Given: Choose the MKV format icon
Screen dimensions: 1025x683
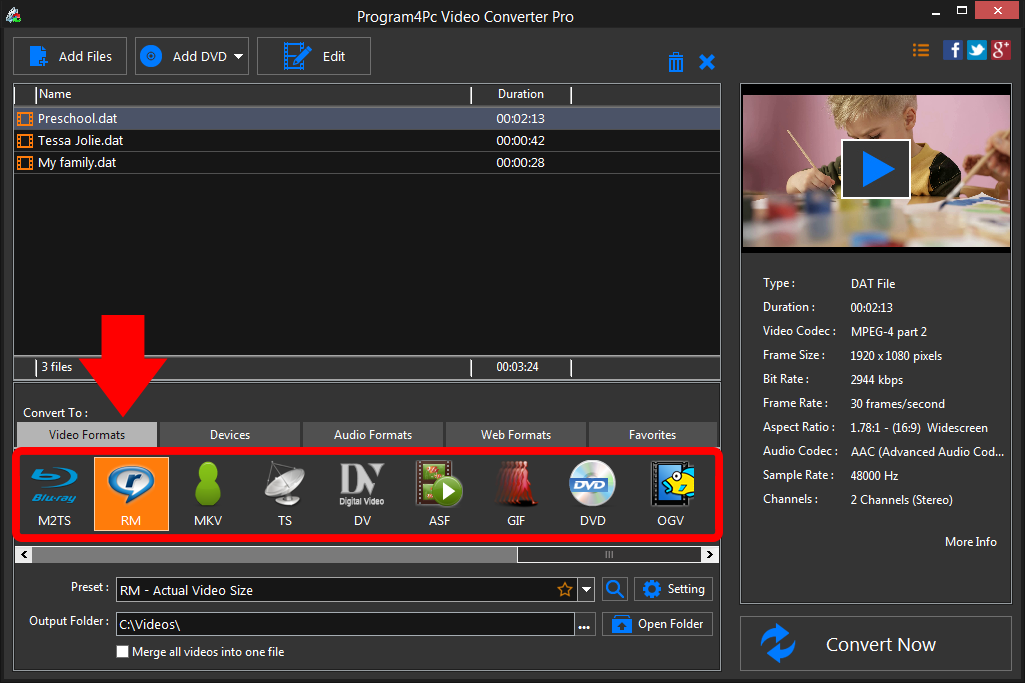Looking at the screenshot, I should [208, 493].
